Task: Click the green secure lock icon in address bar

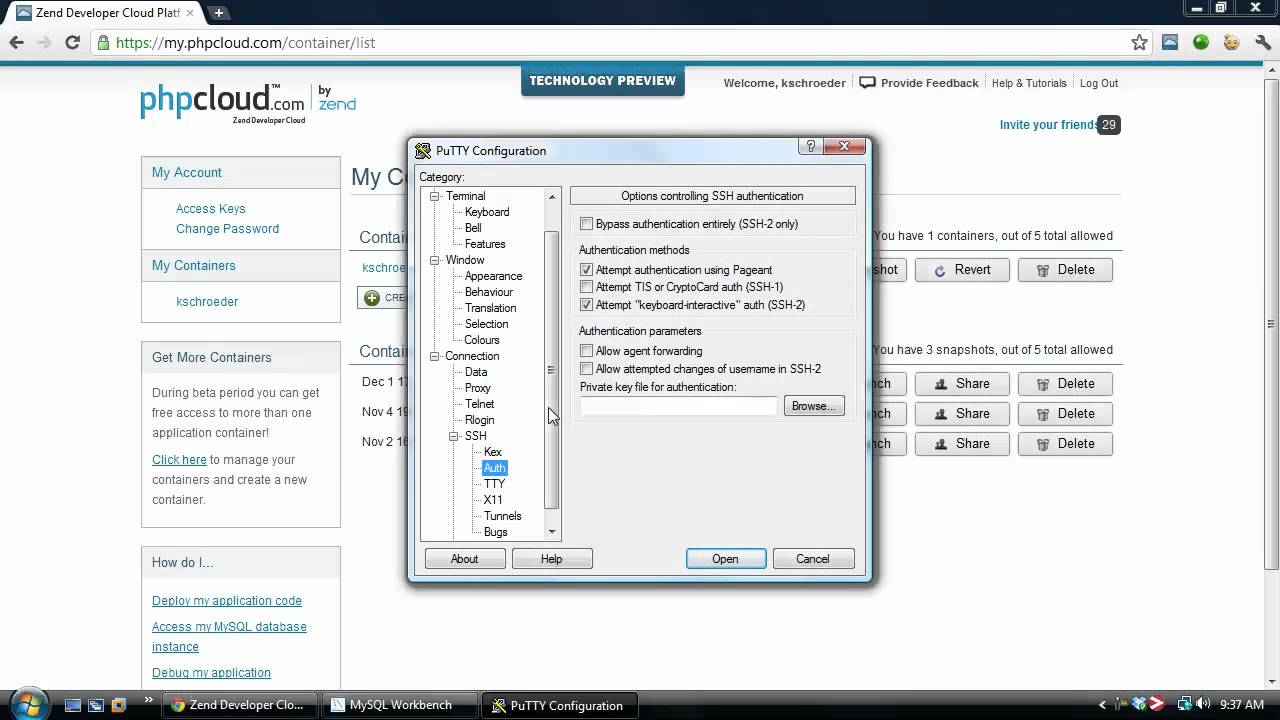Action: click(103, 43)
